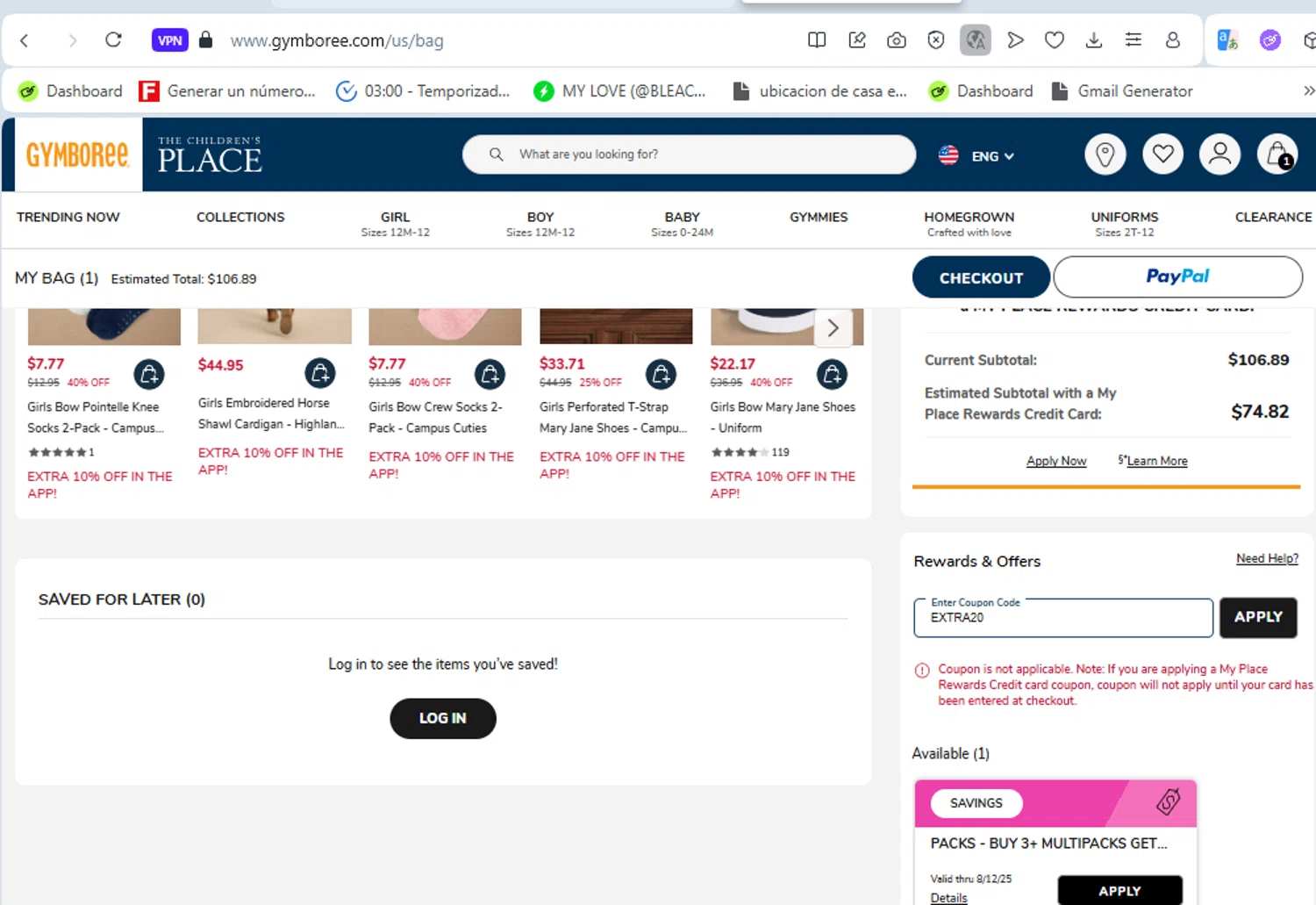Advance product carousel right arrow
Screen dimensions: 1316x905
click(833, 329)
